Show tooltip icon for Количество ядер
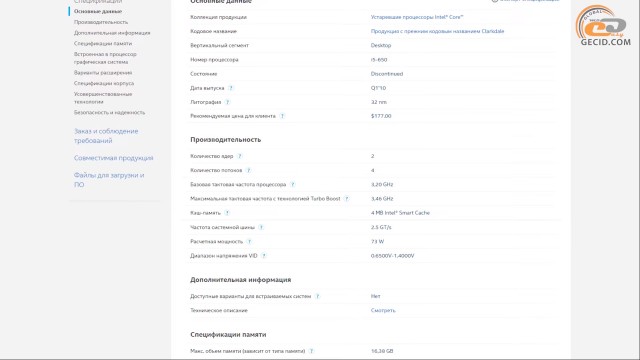Viewport: 640px width, 360px height. (x=240, y=156)
